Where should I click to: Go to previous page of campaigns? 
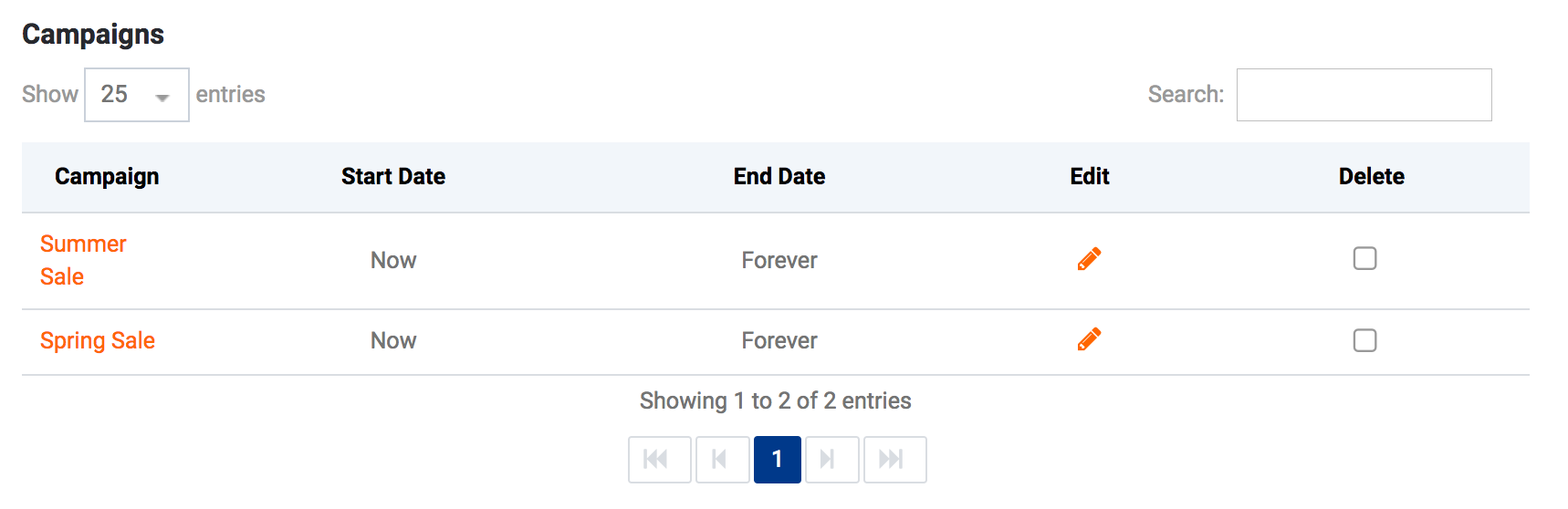click(x=722, y=459)
